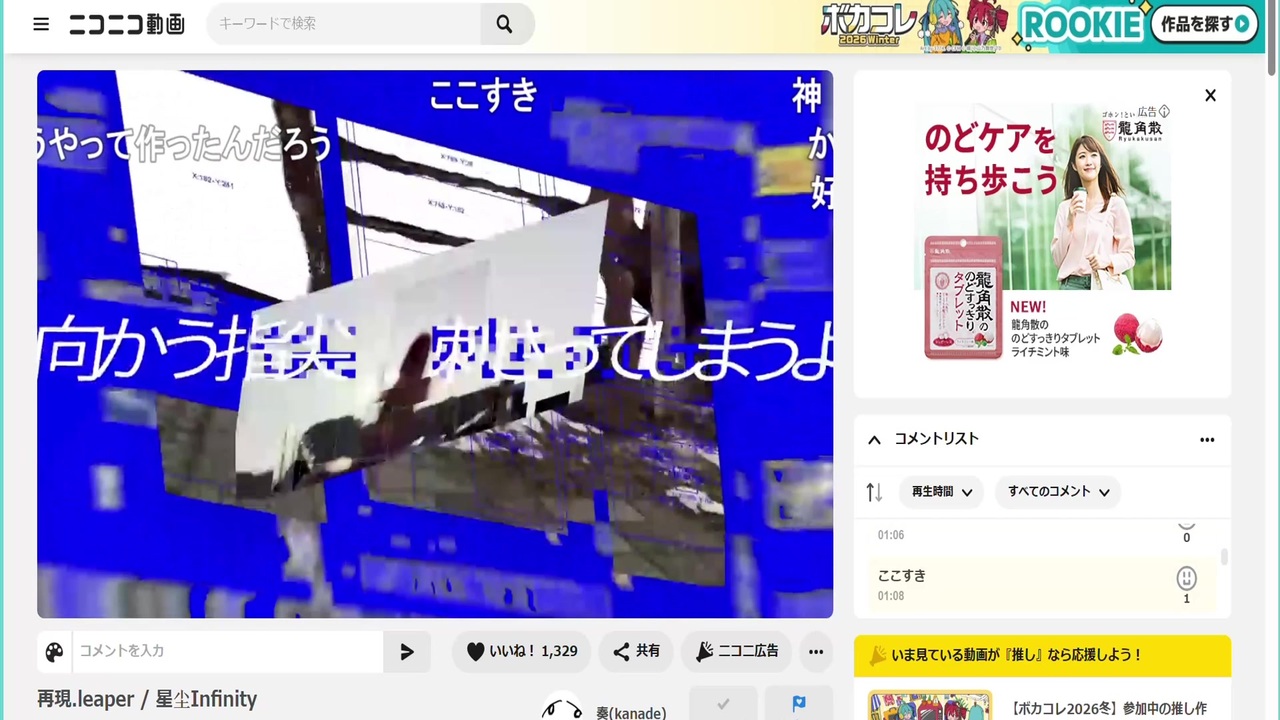This screenshot has width=1280, height=720.
Task: Focus the コメントを入力 comment box
Action: pyautogui.click(x=229, y=651)
